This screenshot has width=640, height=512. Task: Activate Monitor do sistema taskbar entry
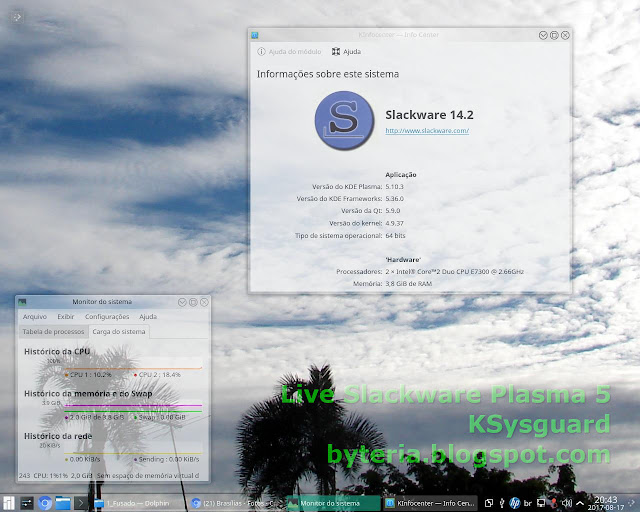point(333,503)
